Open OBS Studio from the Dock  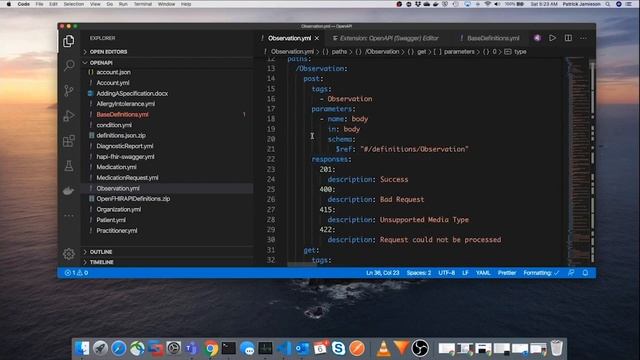[x=420, y=349]
